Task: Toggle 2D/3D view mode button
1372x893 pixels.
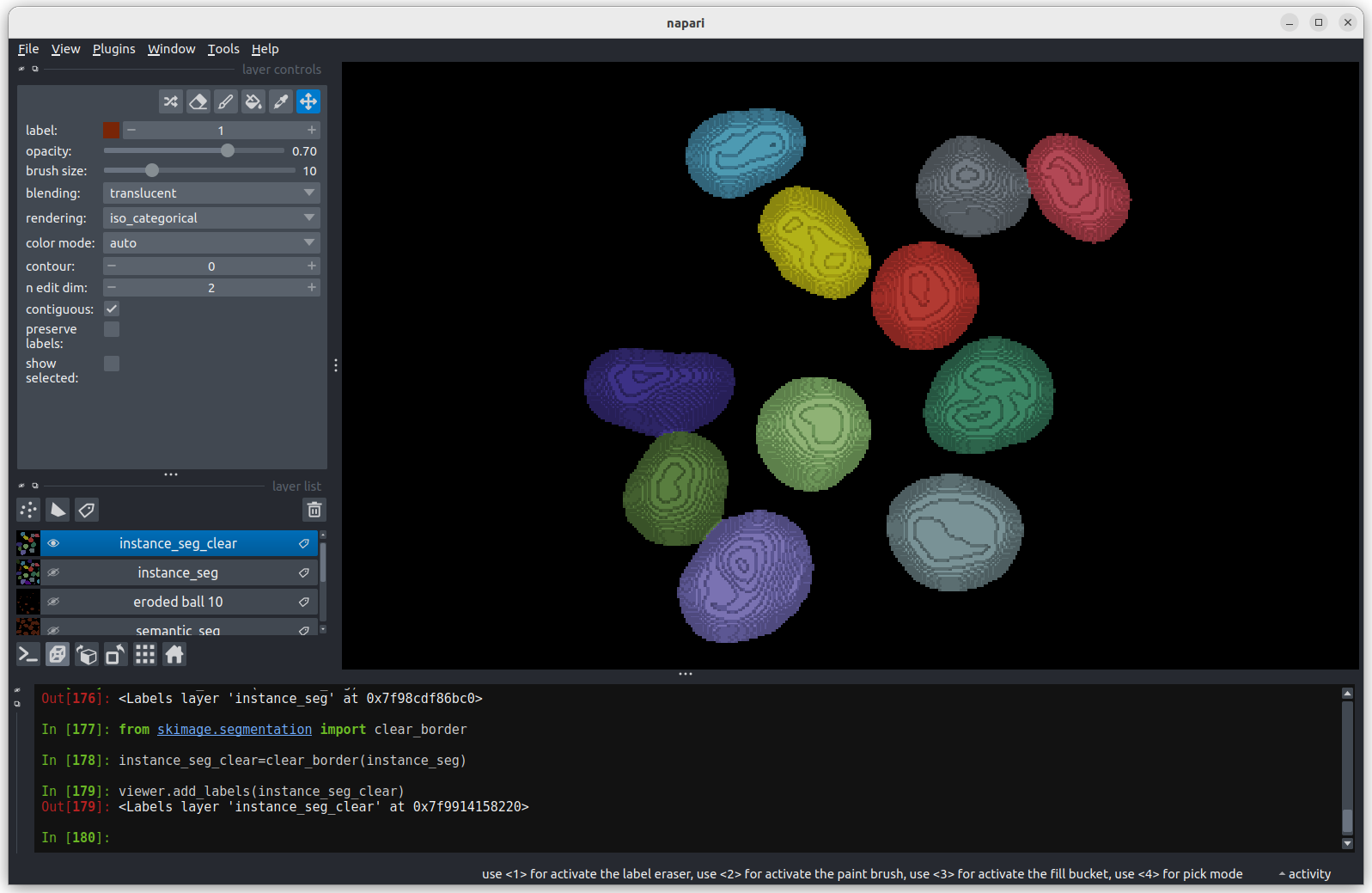Action: pyautogui.click(x=58, y=655)
